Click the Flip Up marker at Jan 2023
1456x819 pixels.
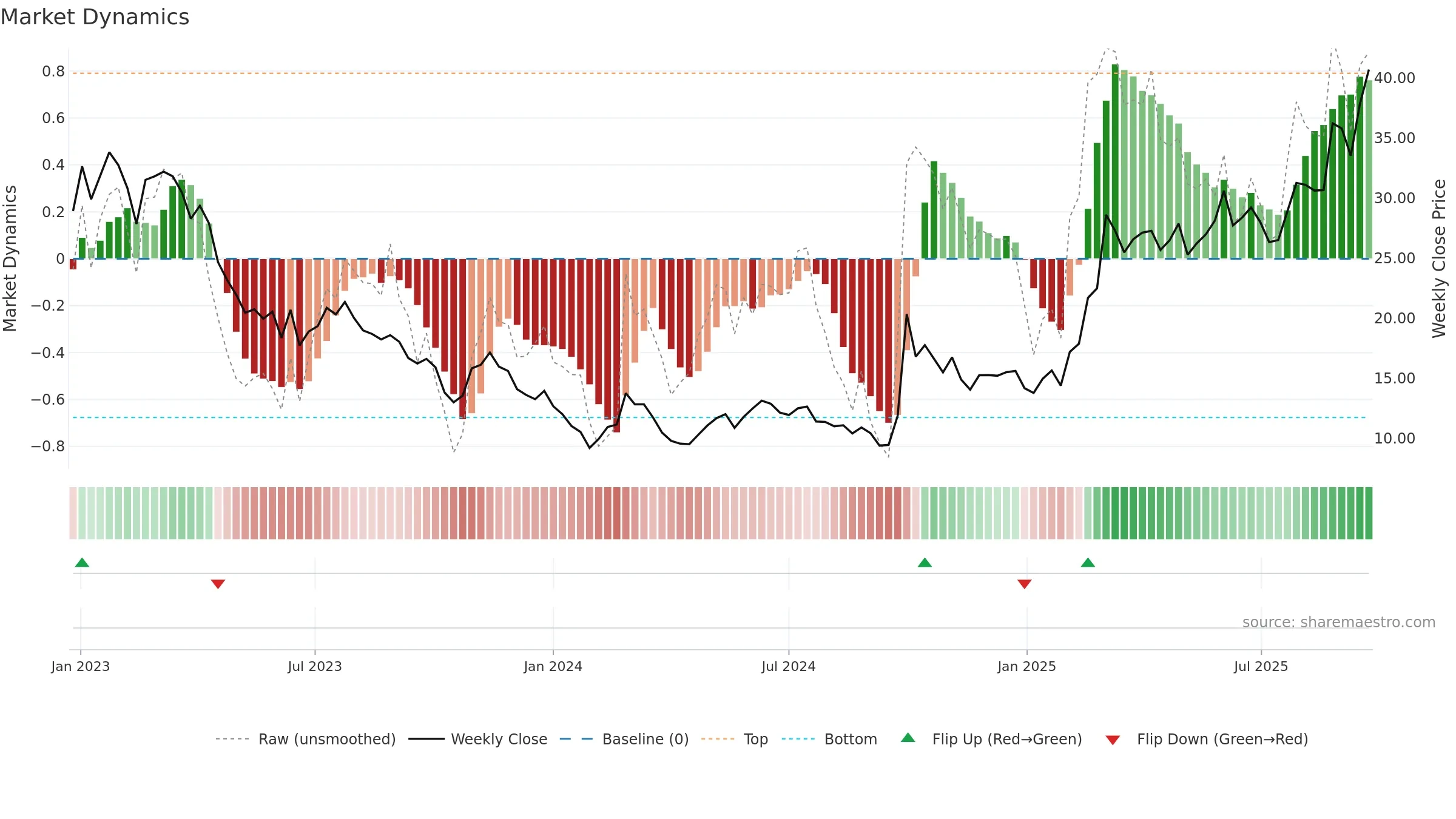tap(82, 562)
